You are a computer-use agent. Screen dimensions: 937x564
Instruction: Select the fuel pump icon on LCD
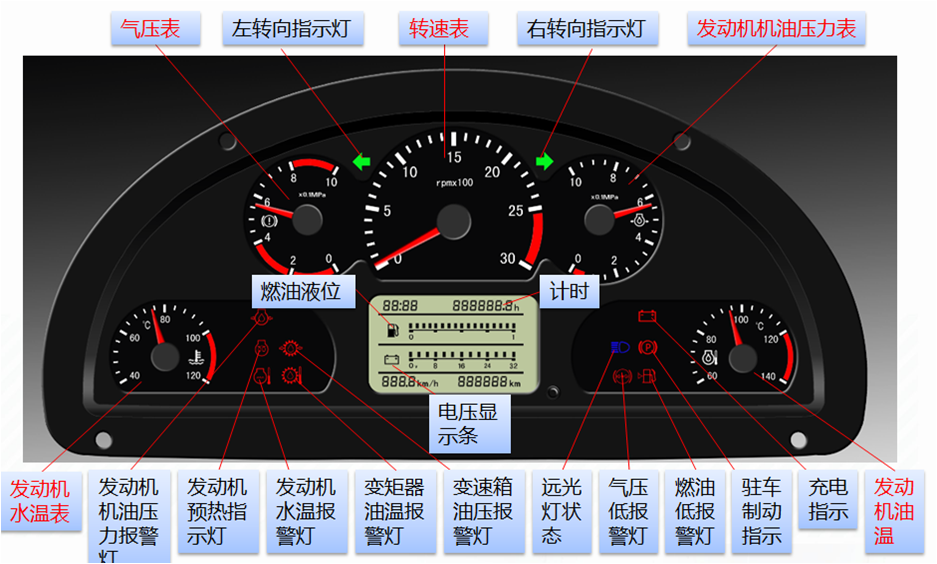pos(391,331)
